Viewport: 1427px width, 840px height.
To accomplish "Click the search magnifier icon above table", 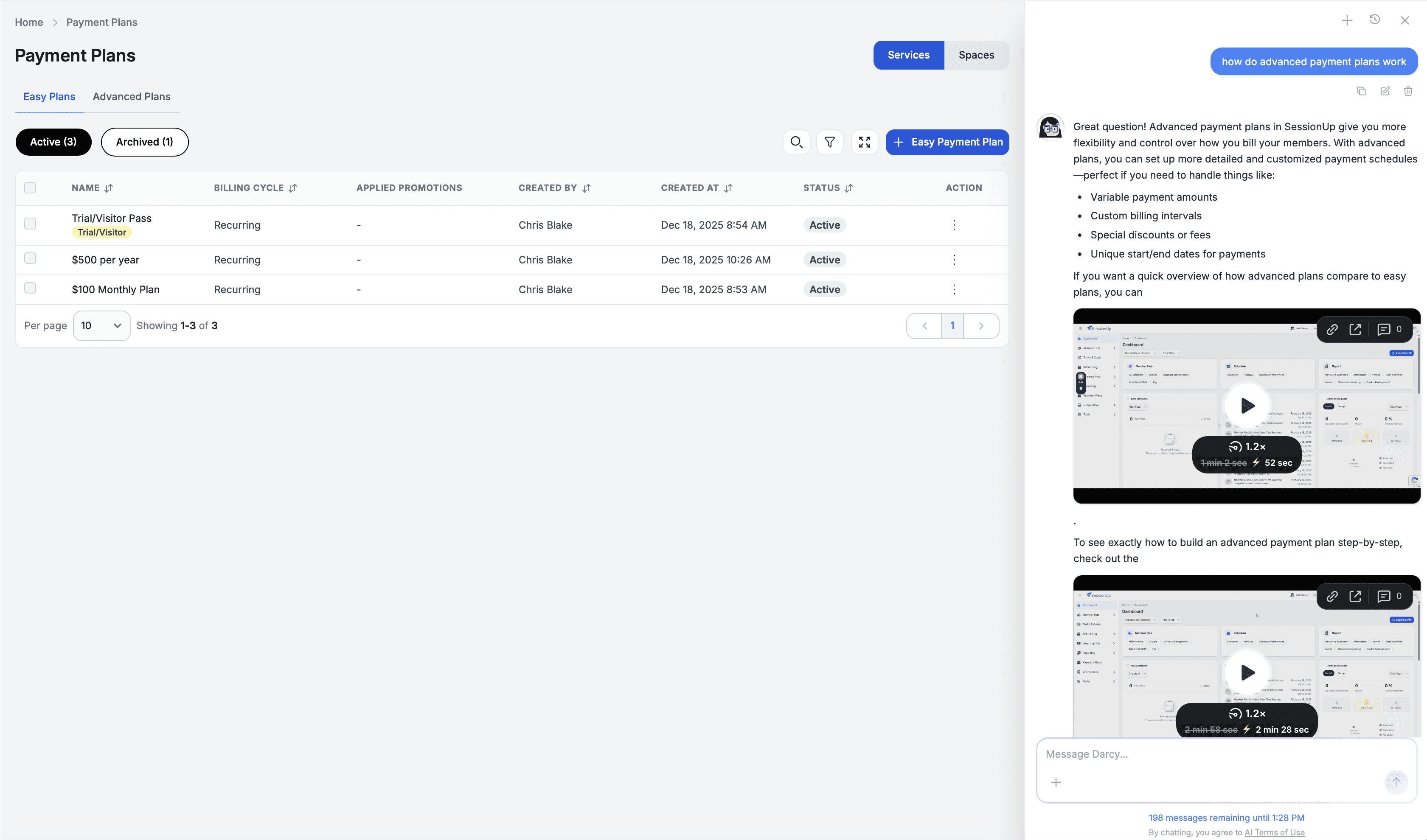I will pyautogui.click(x=796, y=142).
